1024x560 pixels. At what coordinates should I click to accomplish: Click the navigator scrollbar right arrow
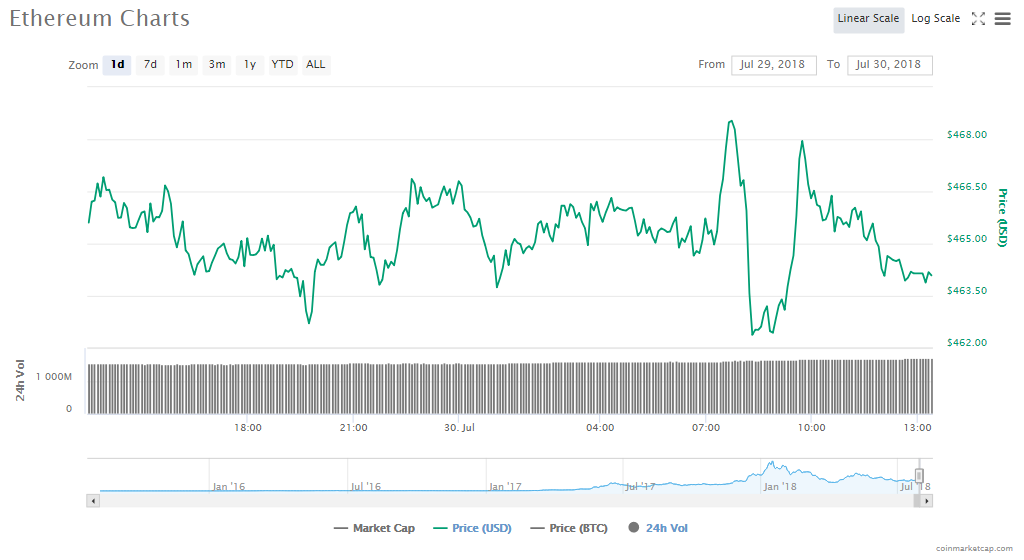[x=926, y=500]
